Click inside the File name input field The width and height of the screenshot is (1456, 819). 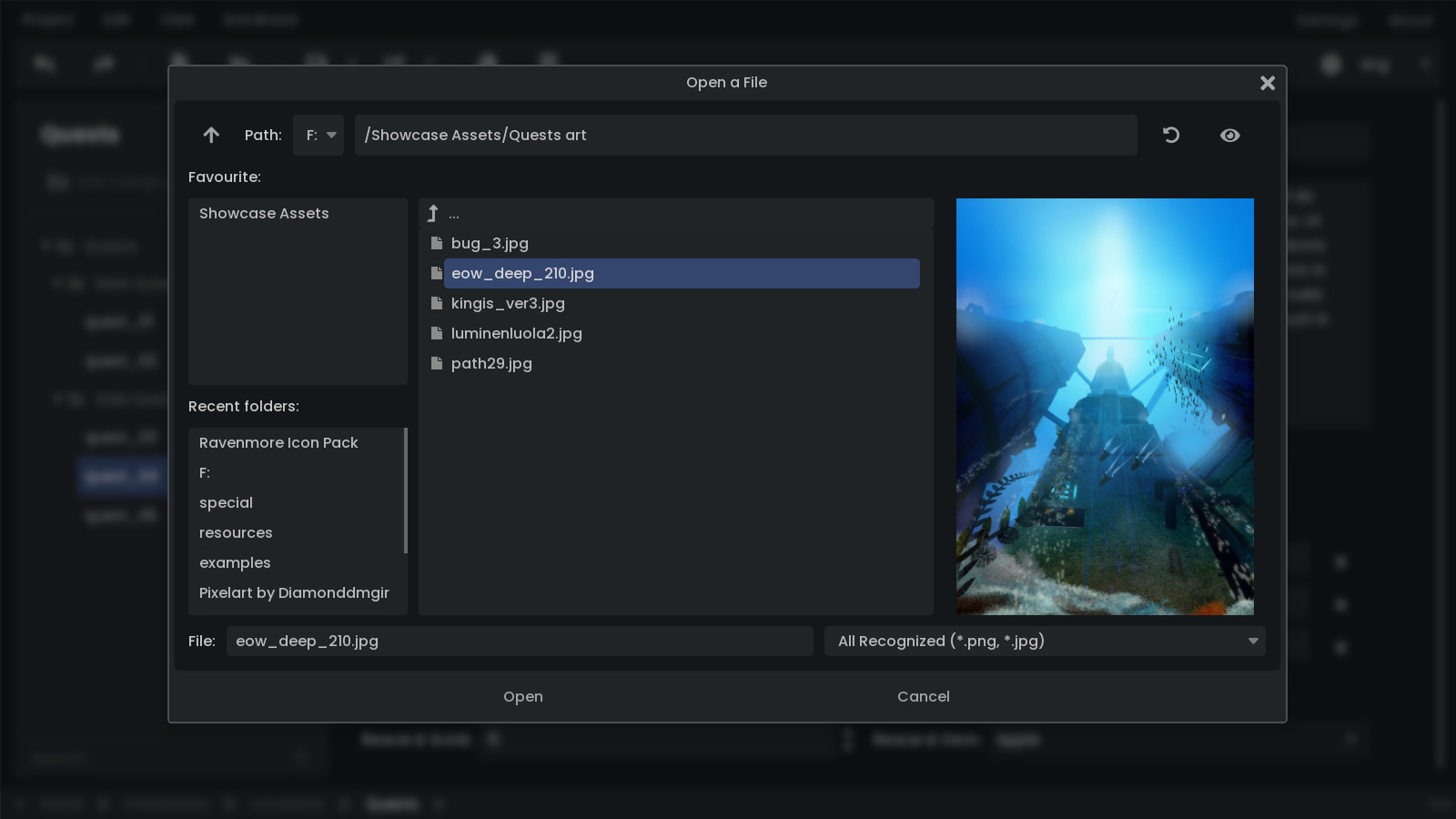(520, 641)
